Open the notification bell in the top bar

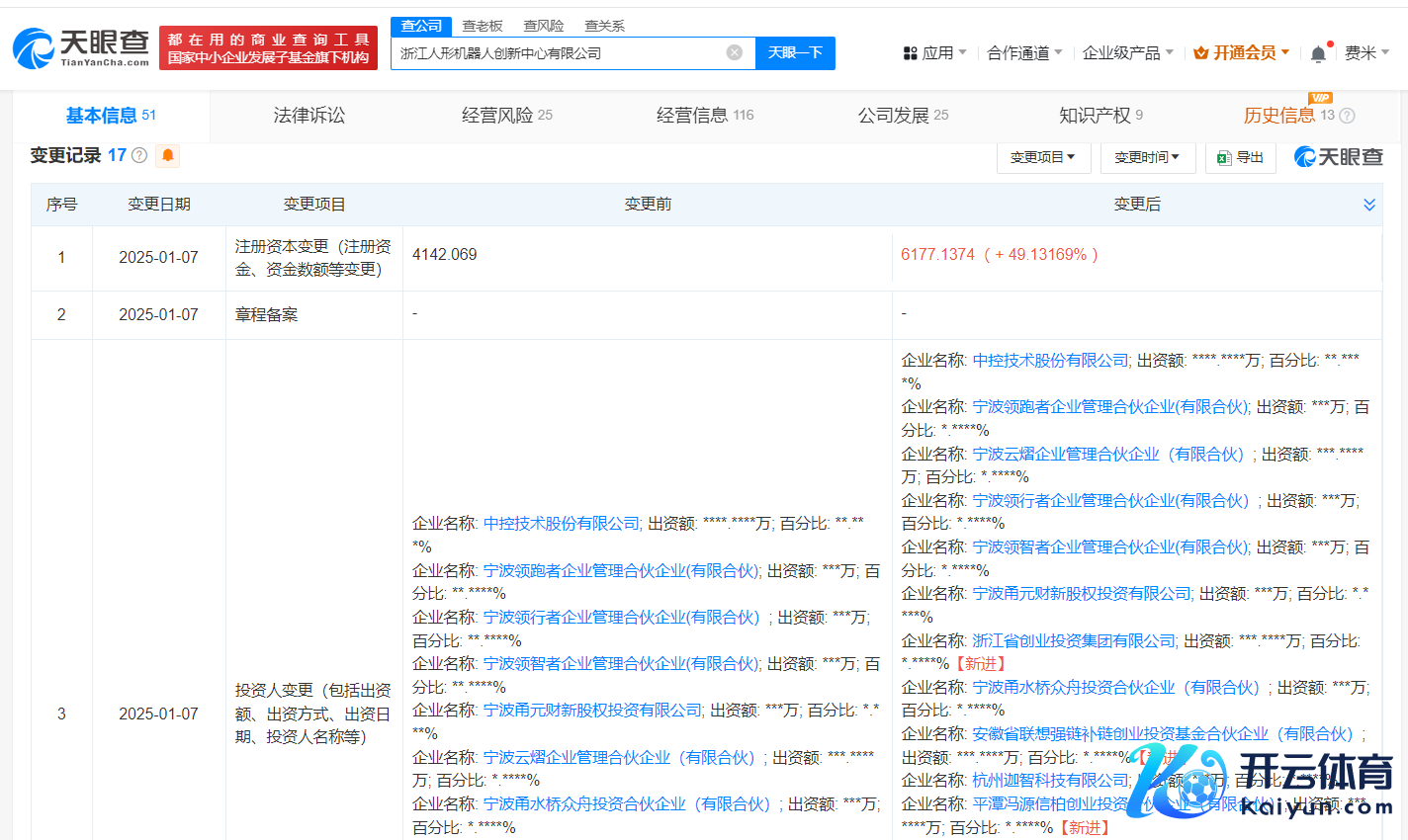tap(1318, 53)
